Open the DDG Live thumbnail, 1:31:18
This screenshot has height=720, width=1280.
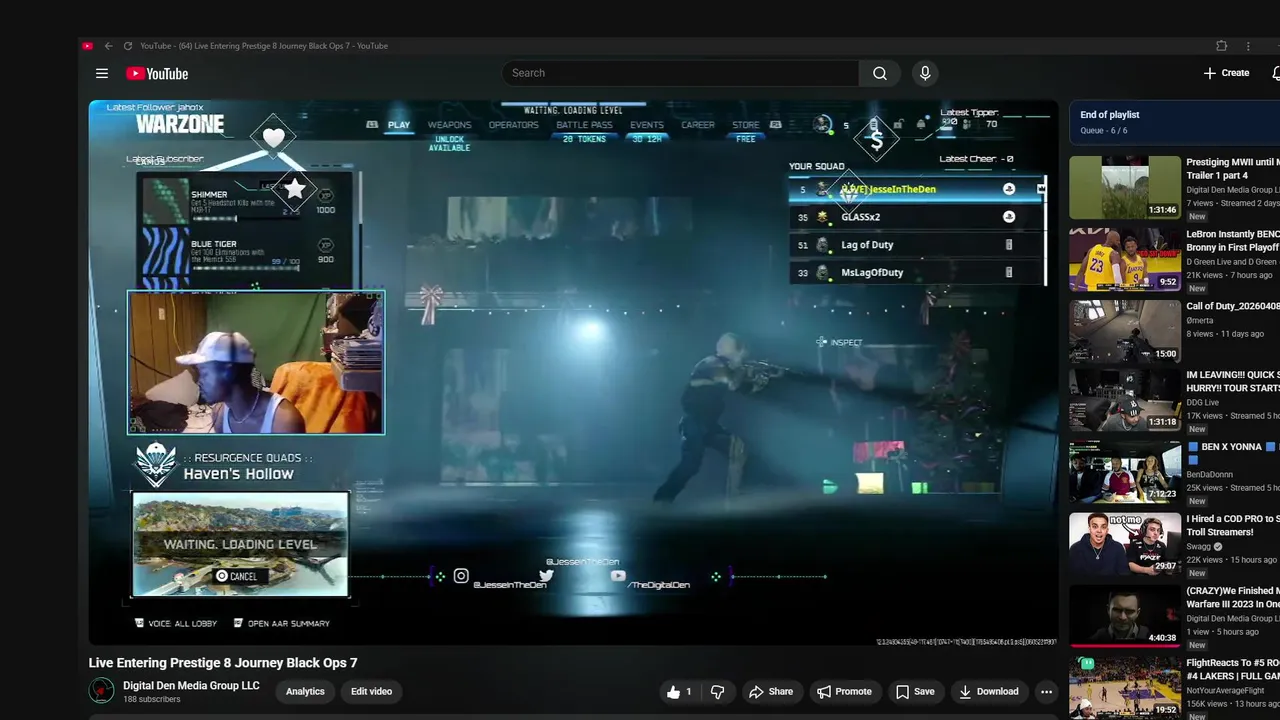[x=1125, y=400]
